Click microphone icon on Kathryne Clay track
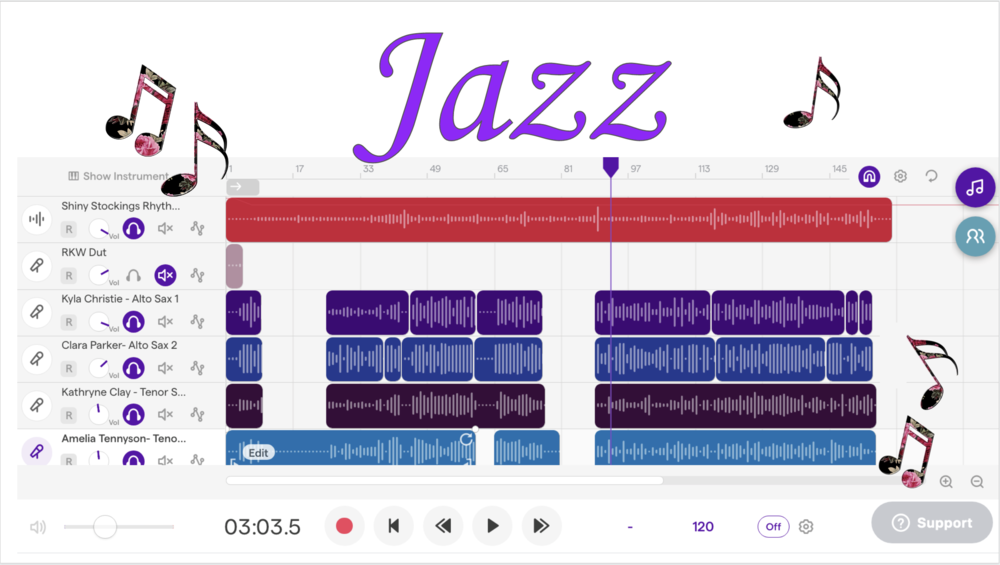The height and width of the screenshot is (565, 1000). (x=37, y=405)
